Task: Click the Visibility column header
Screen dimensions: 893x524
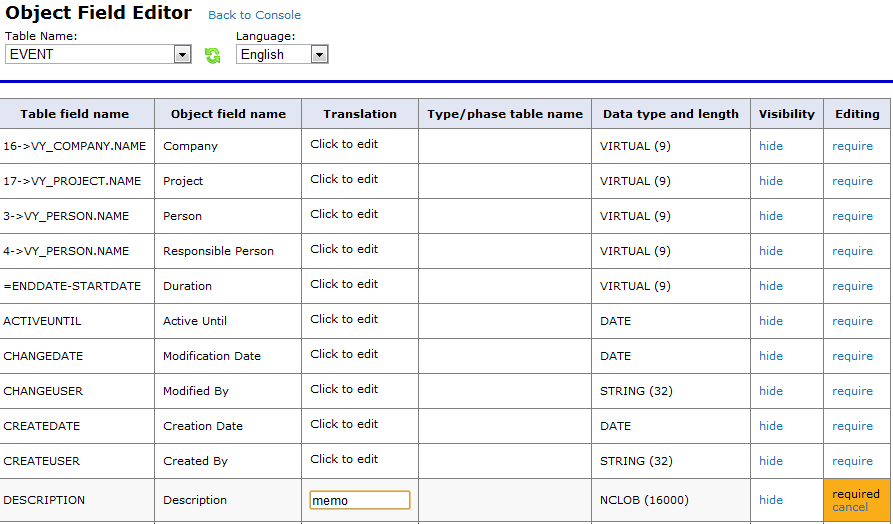Action: click(787, 114)
